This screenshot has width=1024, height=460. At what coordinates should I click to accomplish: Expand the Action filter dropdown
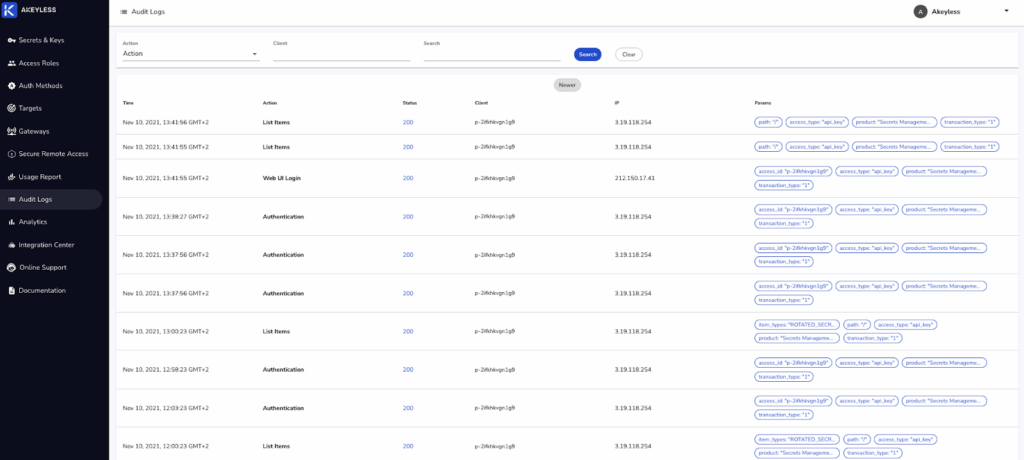[x=190, y=54]
